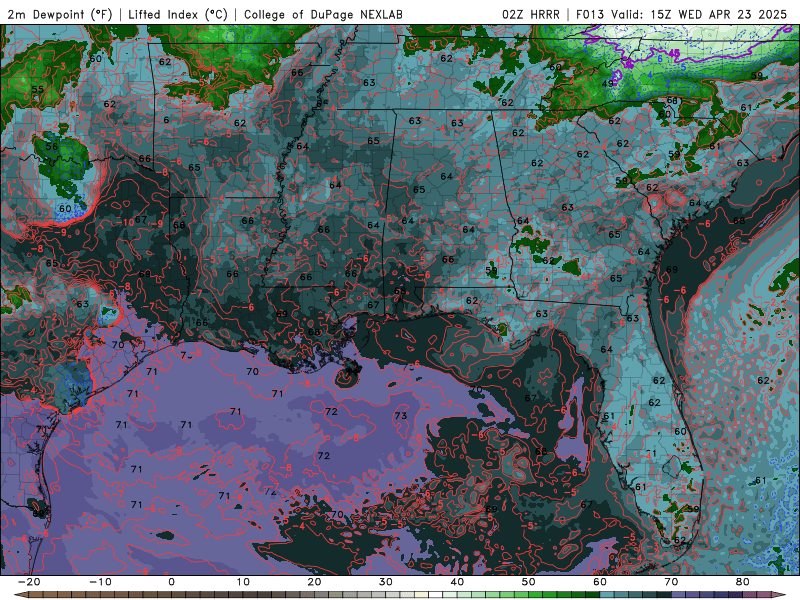This screenshot has width=800, height=600.
Task: Click the 49 dewpoint value on the map
Action: click(x=607, y=84)
